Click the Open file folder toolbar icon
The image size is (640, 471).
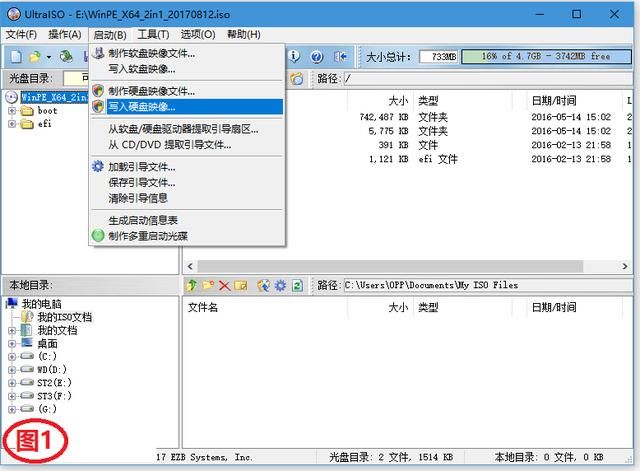click(35, 56)
